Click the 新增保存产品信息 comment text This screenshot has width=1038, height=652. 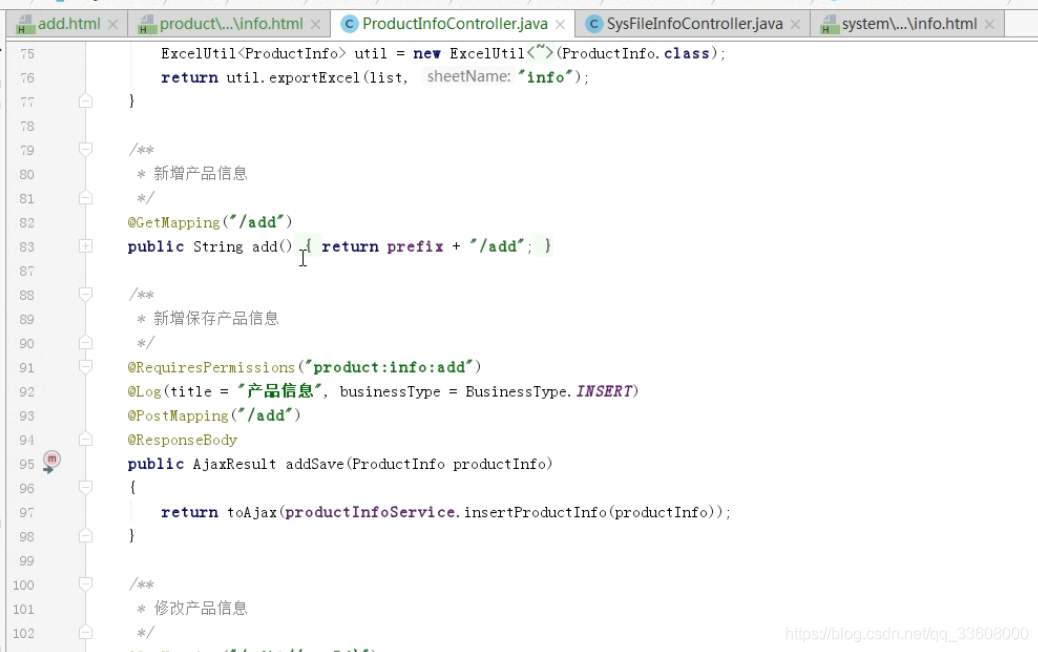[216, 318]
